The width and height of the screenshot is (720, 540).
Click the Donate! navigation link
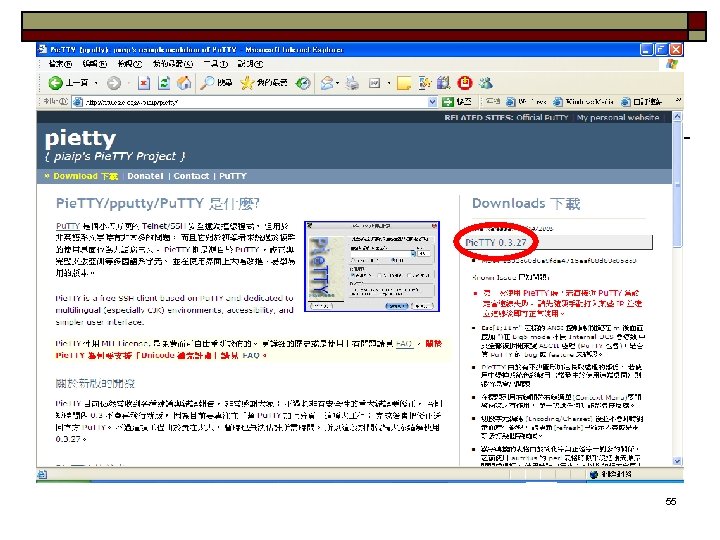(145, 176)
